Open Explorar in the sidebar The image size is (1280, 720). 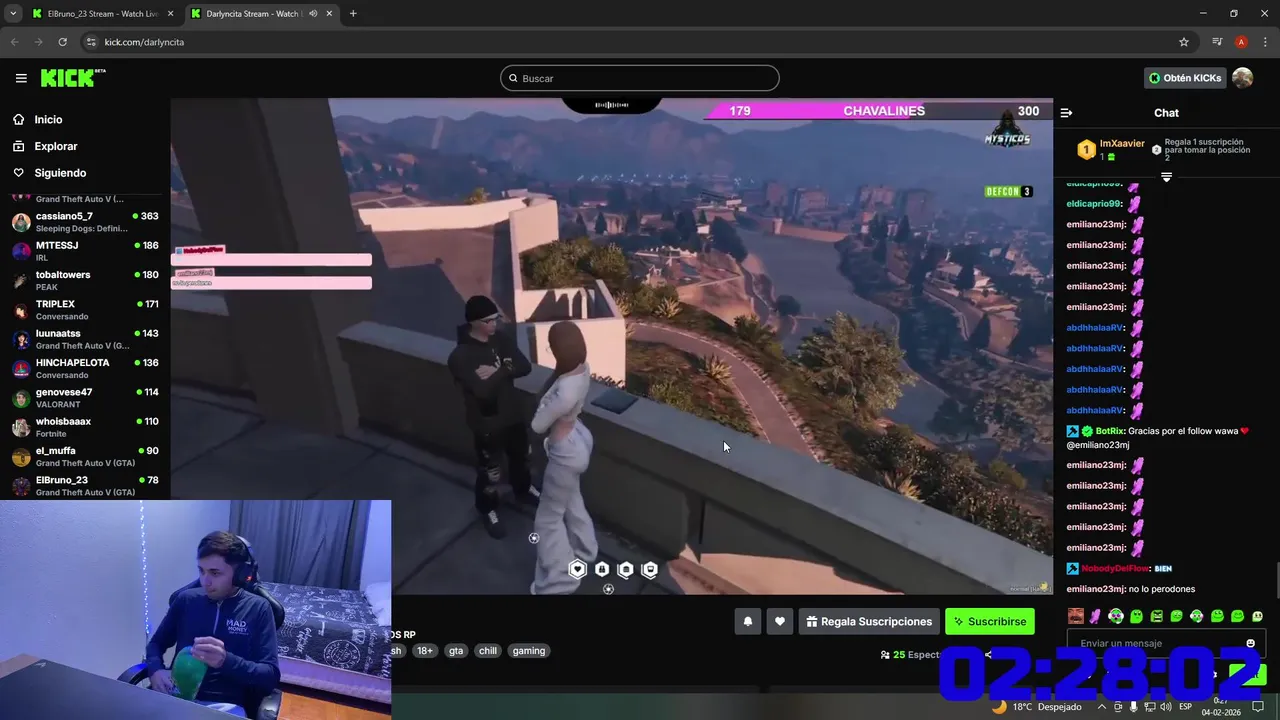point(56,146)
